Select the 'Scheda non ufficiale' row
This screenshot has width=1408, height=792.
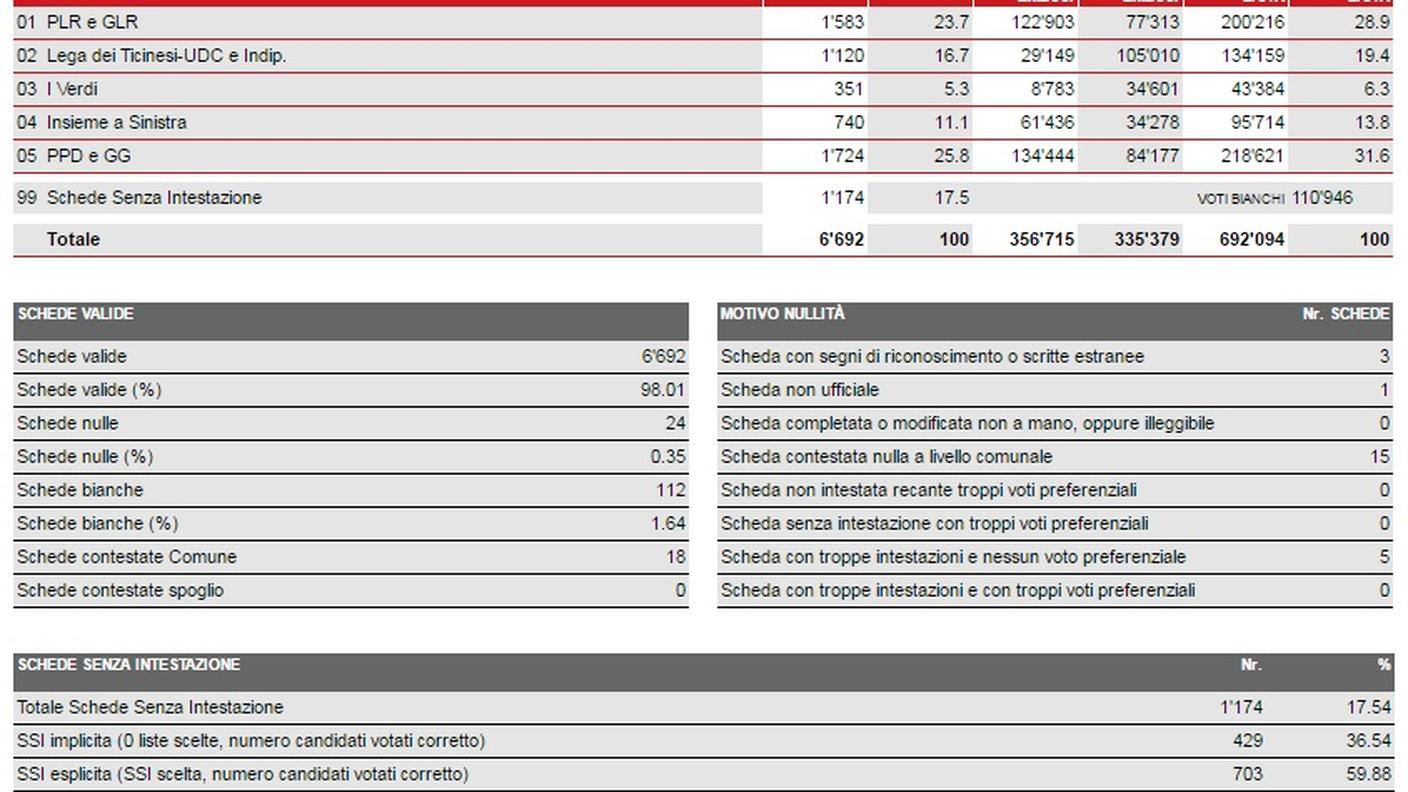pos(1055,390)
